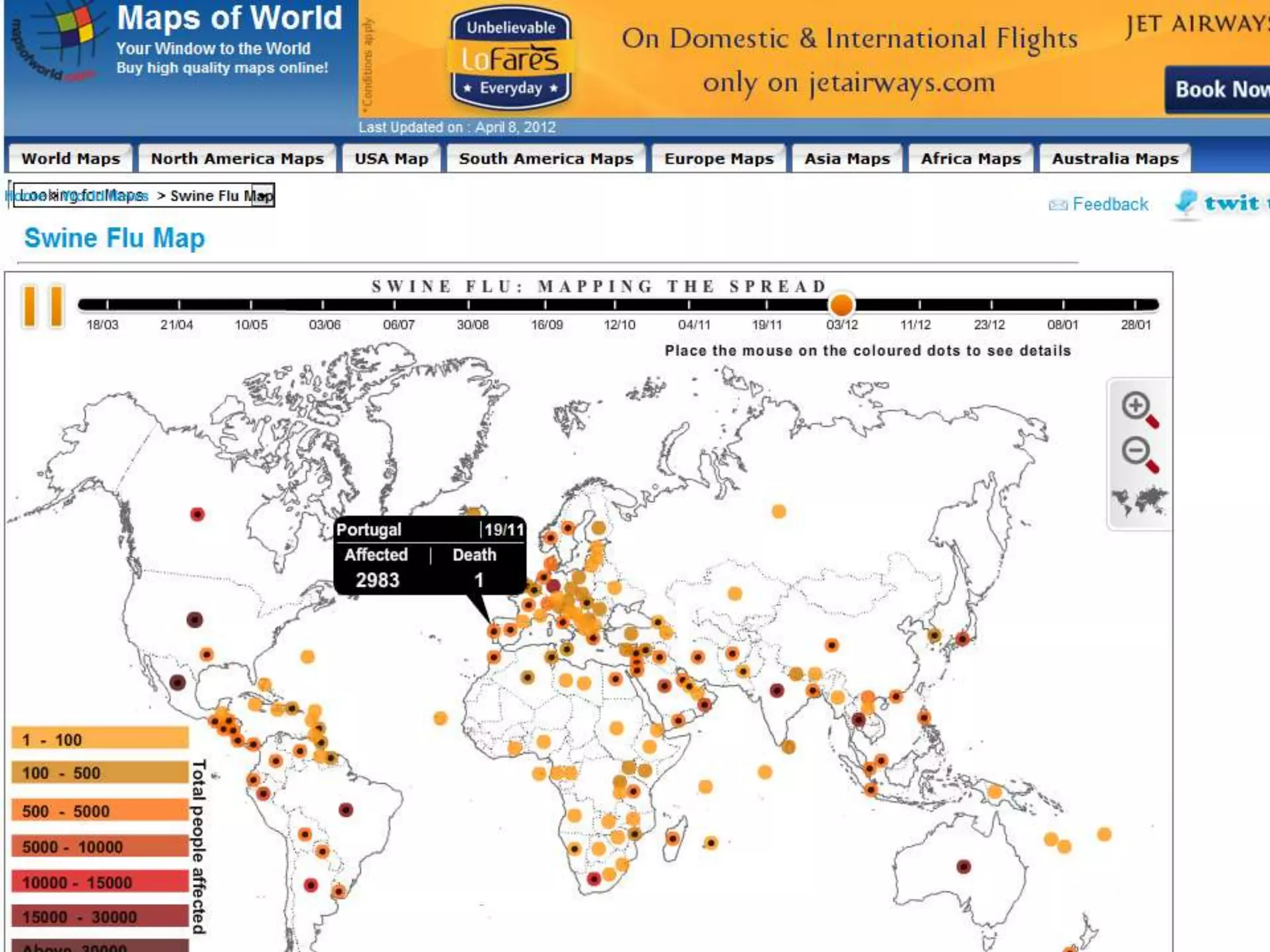Open the World Maps tab
Screen dimensions: 1270x952
coord(70,159)
